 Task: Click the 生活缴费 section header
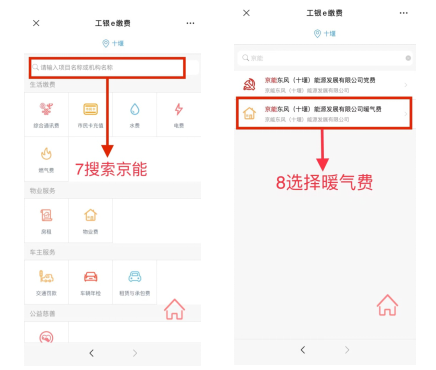[x=42, y=85]
